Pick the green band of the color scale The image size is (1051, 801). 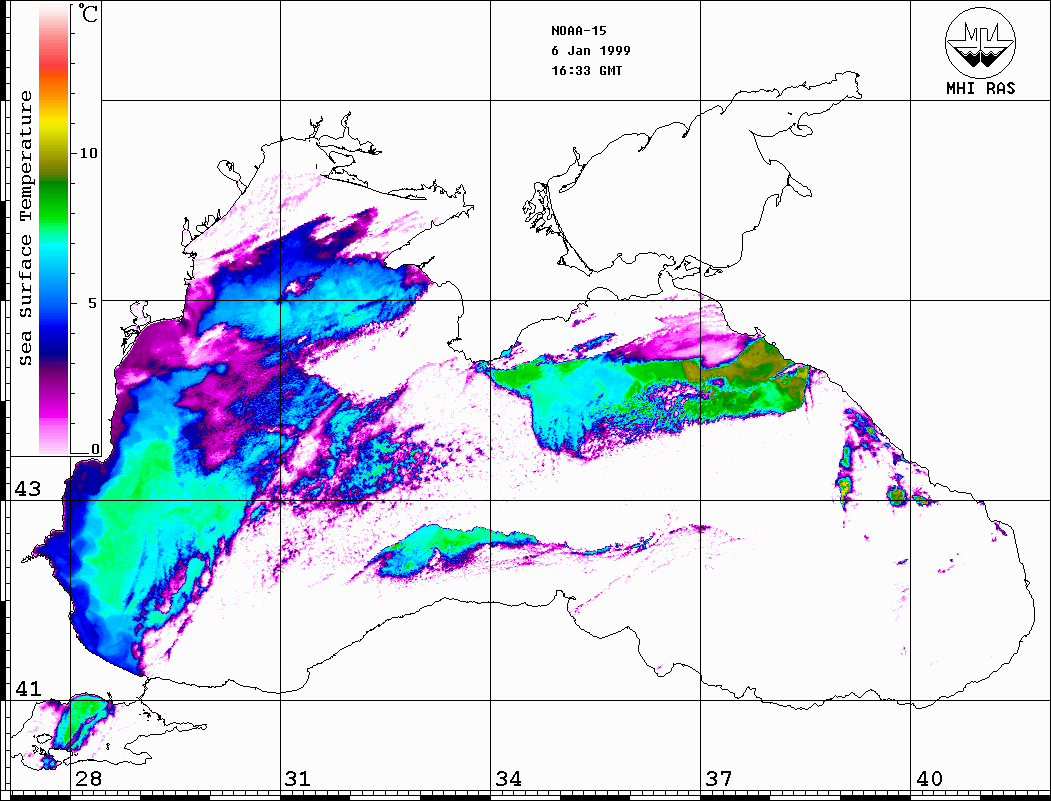point(54,201)
